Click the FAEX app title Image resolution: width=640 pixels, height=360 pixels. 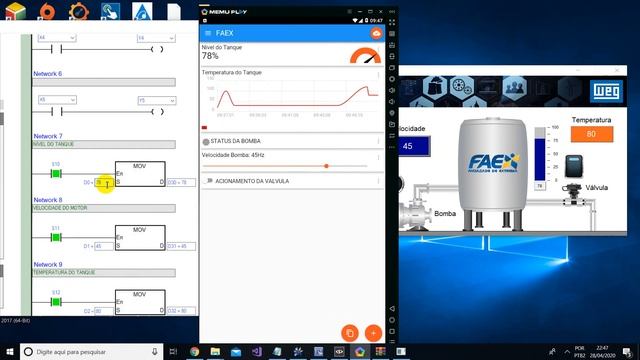[224, 33]
